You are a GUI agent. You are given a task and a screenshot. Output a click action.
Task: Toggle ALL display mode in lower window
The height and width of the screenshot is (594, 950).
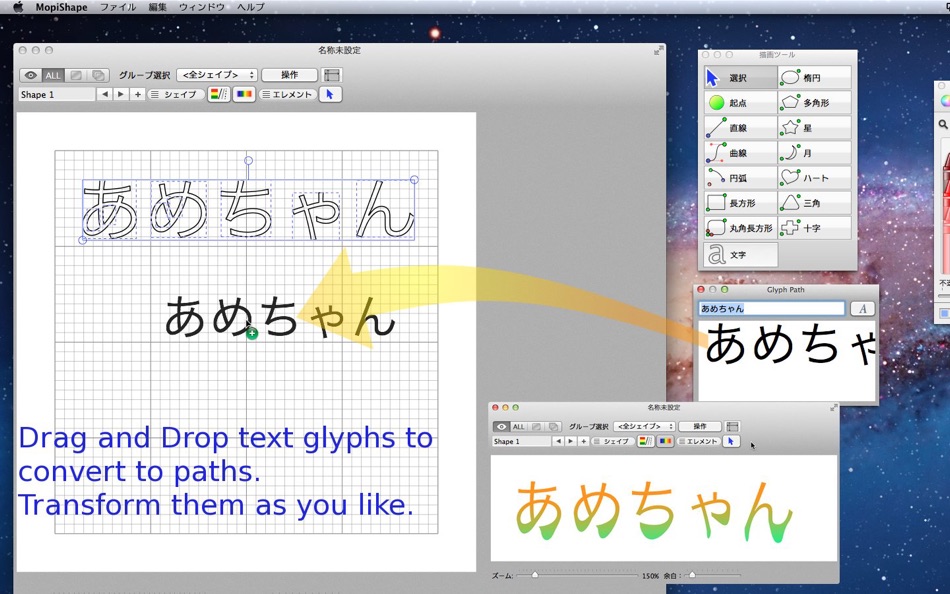click(519, 427)
